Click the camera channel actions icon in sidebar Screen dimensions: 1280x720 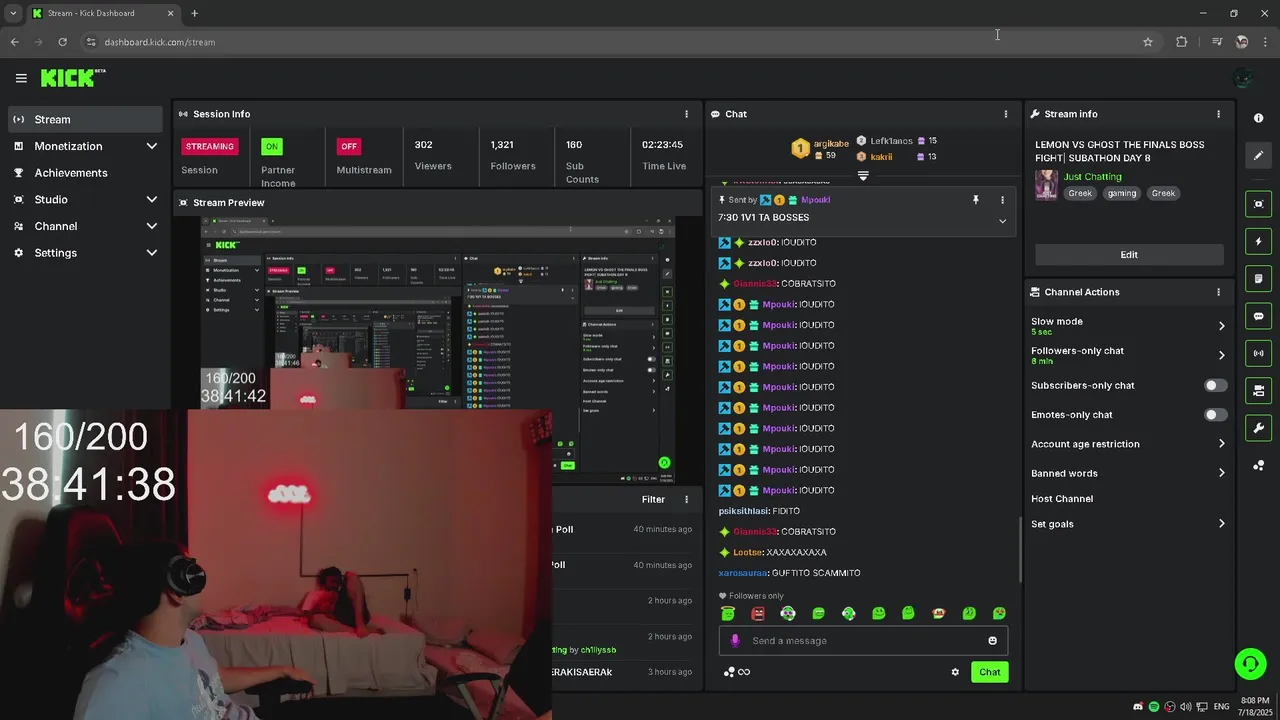click(x=1258, y=390)
